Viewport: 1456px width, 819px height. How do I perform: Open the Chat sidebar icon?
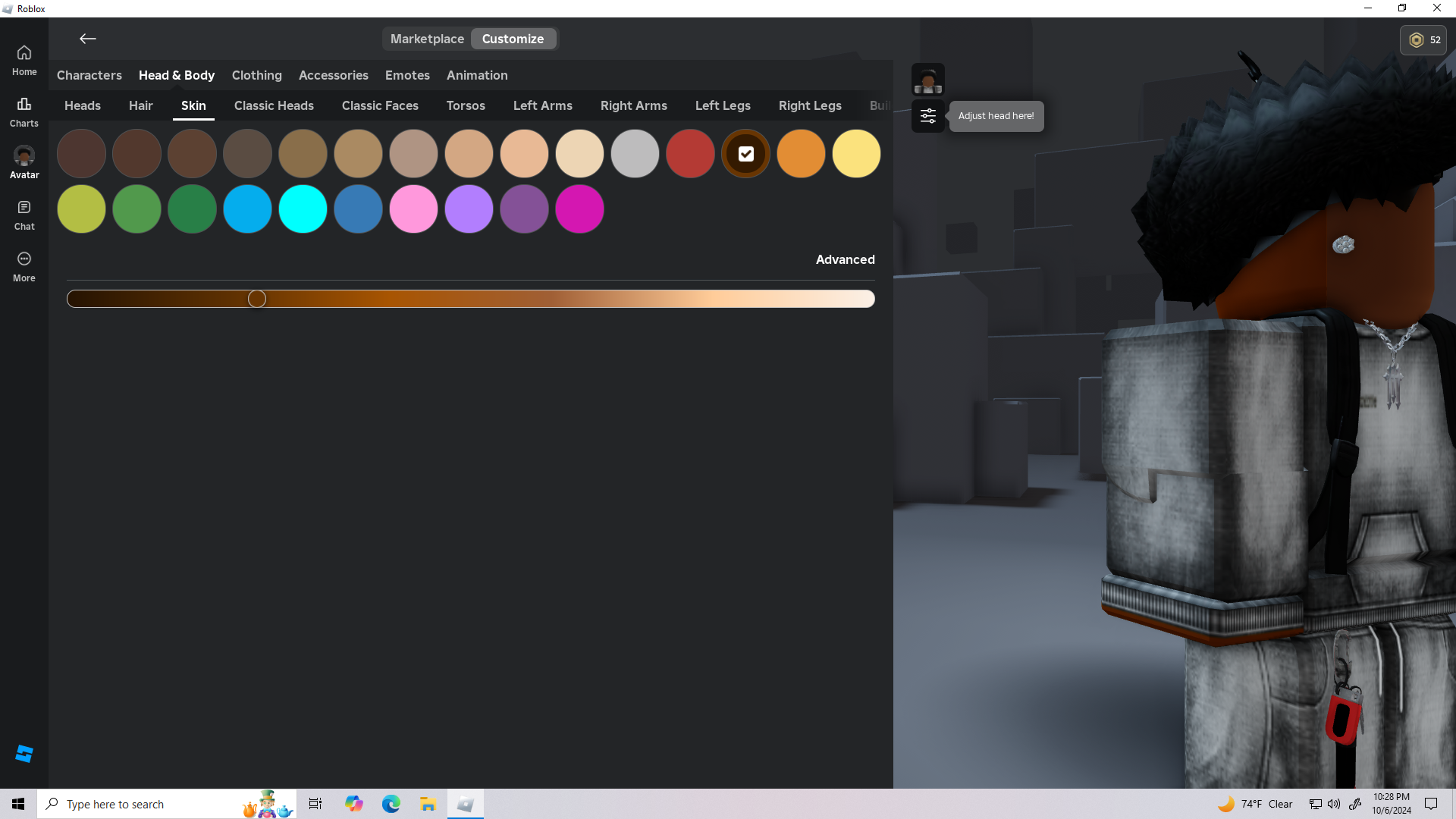click(x=24, y=215)
